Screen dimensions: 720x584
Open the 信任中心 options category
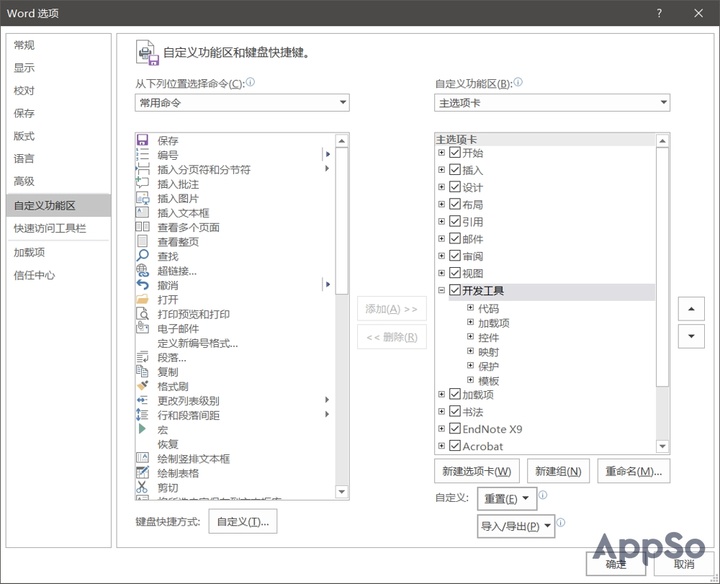click(34, 275)
